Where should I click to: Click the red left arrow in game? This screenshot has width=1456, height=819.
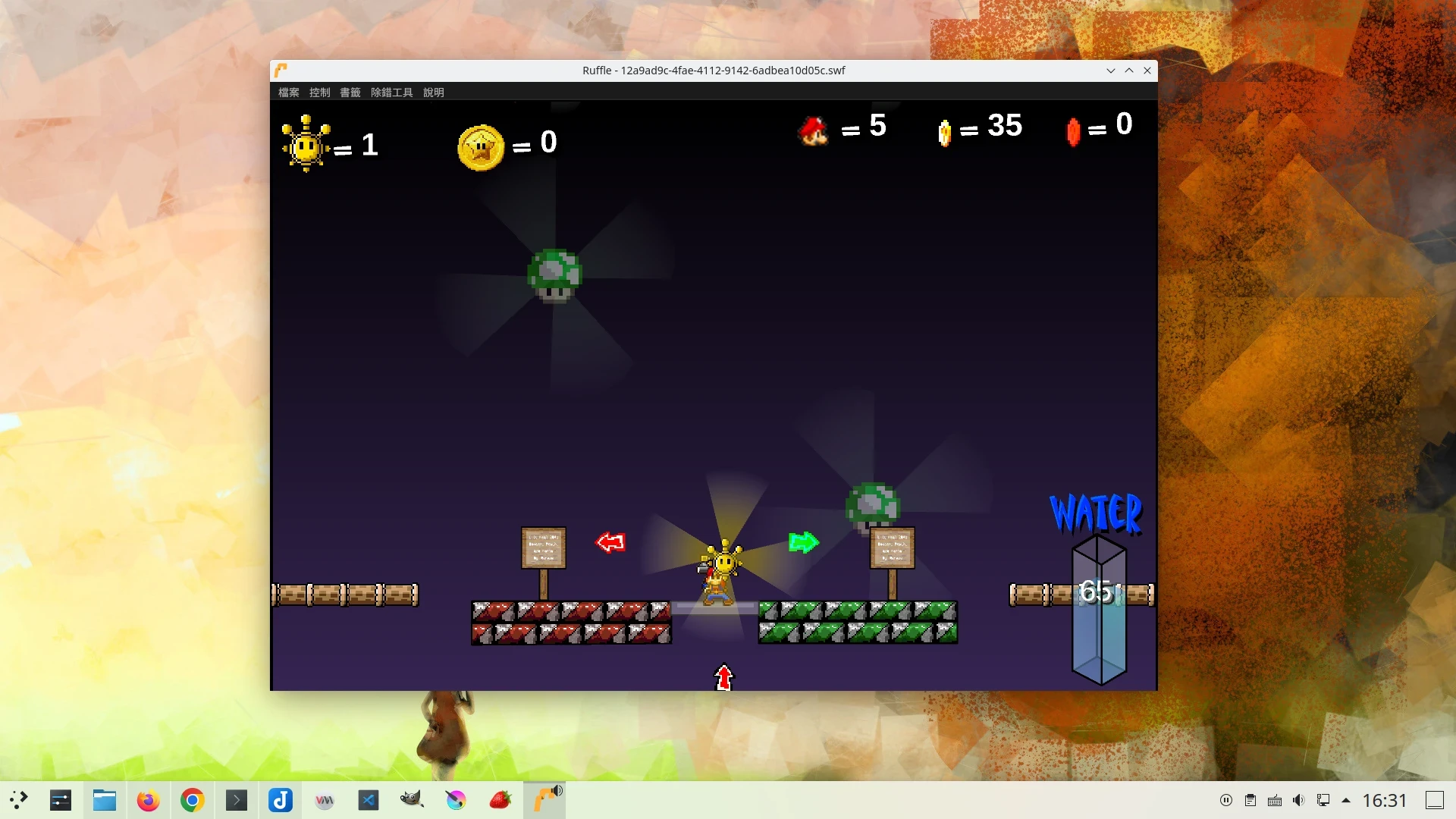(x=610, y=542)
